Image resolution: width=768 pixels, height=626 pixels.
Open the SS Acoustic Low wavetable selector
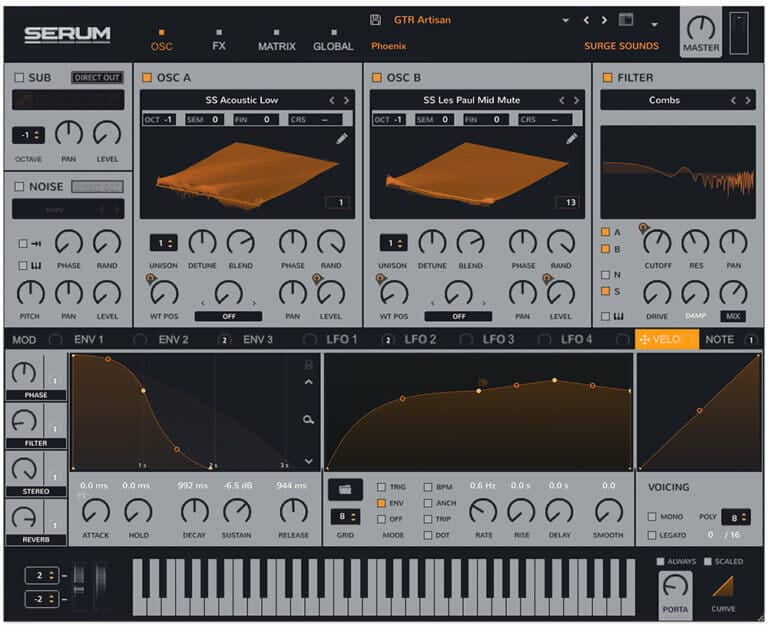pyautogui.click(x=241, y=100)
